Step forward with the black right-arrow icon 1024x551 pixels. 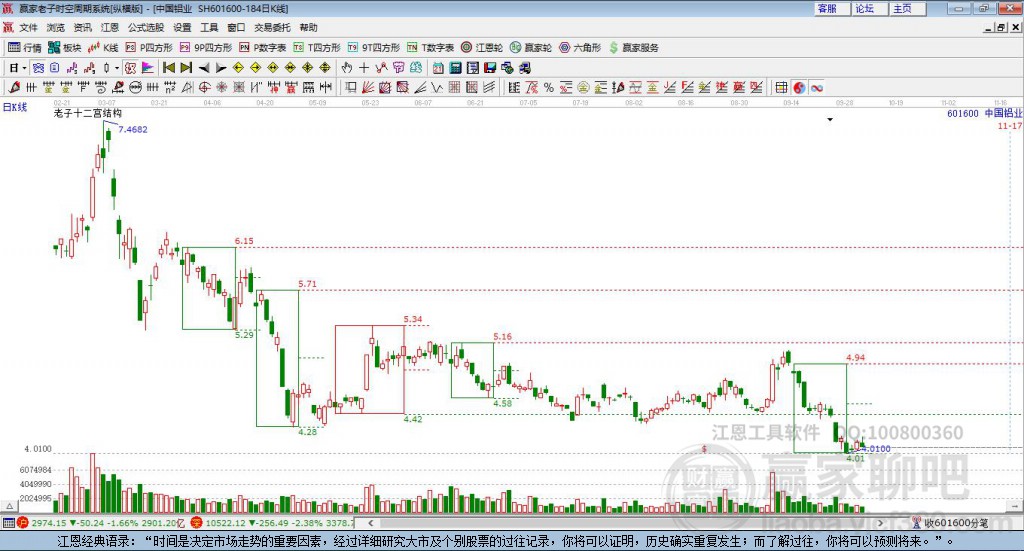221,68
